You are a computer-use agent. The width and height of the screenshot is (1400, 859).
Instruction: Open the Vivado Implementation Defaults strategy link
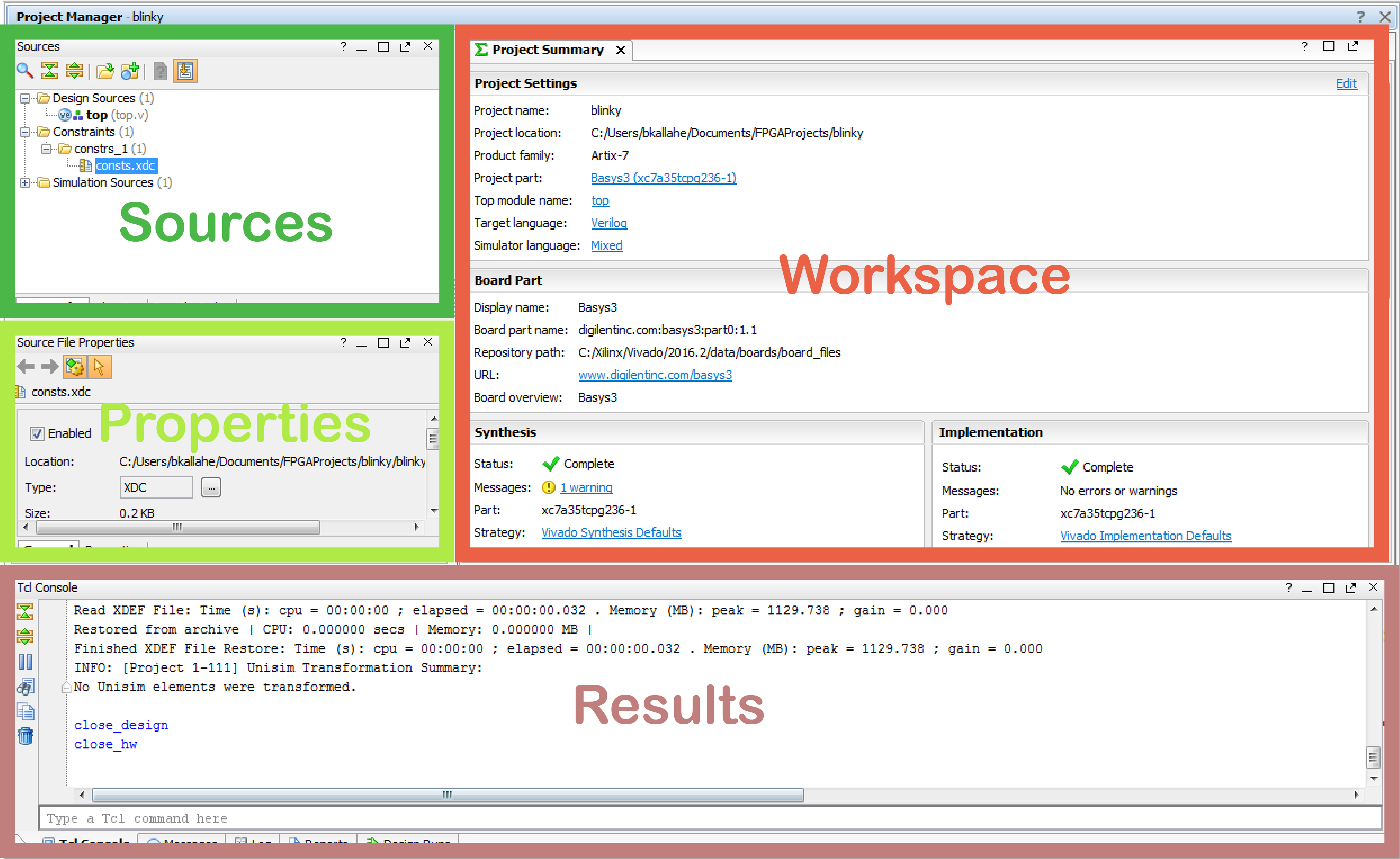[1145, 536]
